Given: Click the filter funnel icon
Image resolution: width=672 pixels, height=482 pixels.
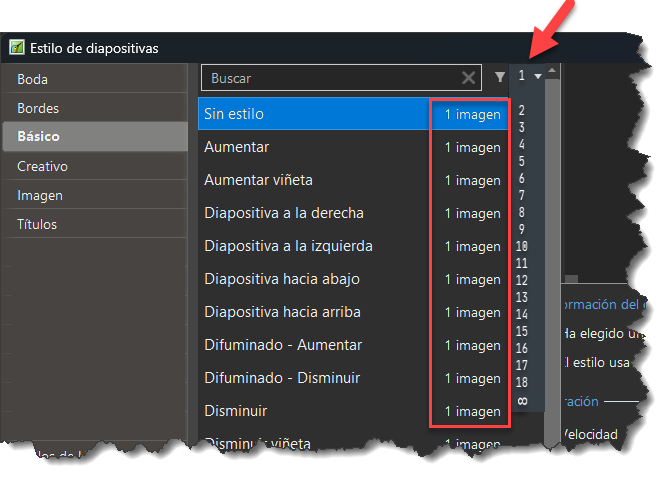Looking at the screenshot, I should pos(500,77).
